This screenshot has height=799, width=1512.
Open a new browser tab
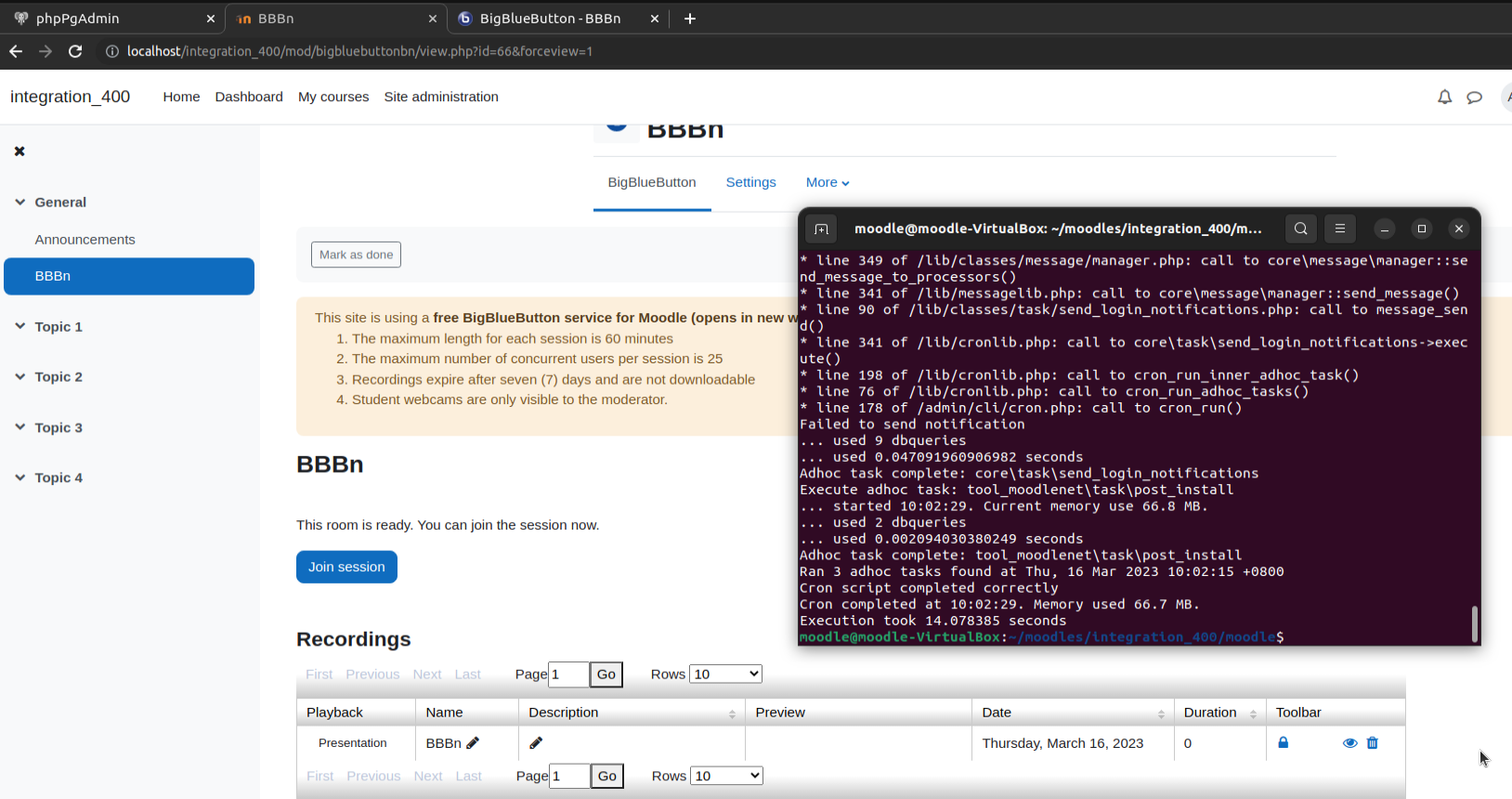point(690,19)
